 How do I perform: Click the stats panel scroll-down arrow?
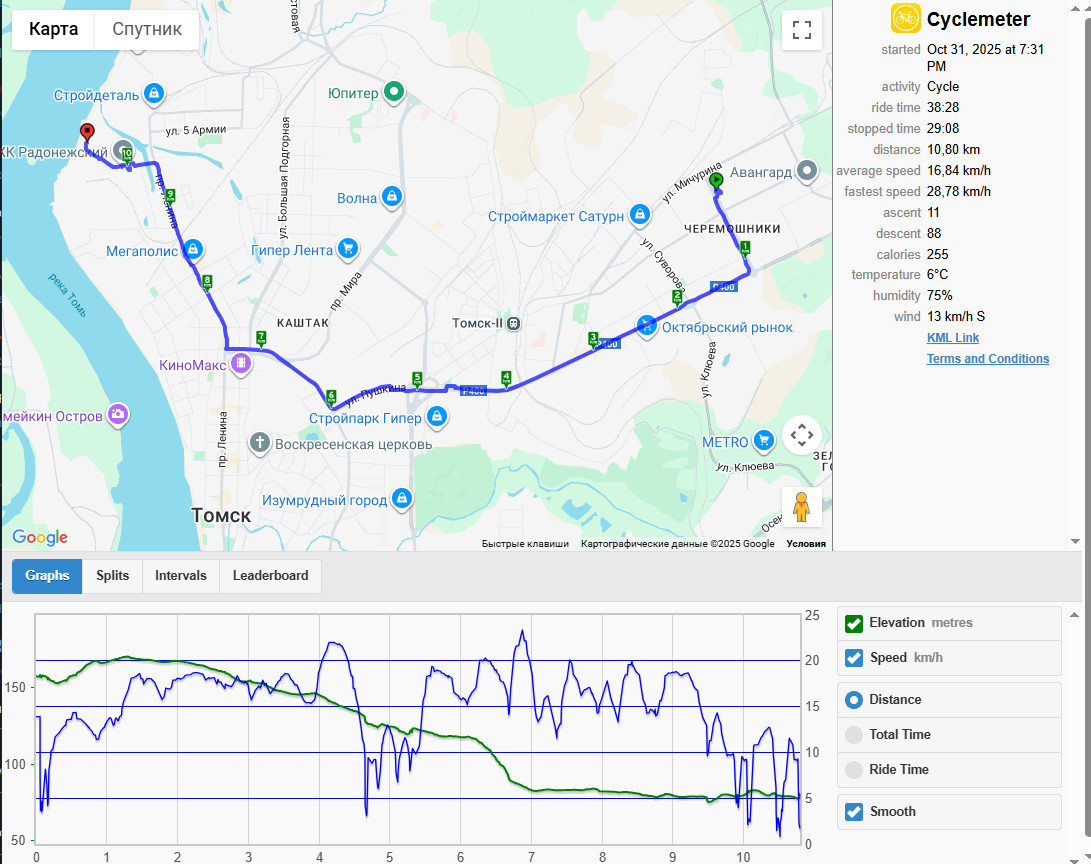coord(1075,541)
